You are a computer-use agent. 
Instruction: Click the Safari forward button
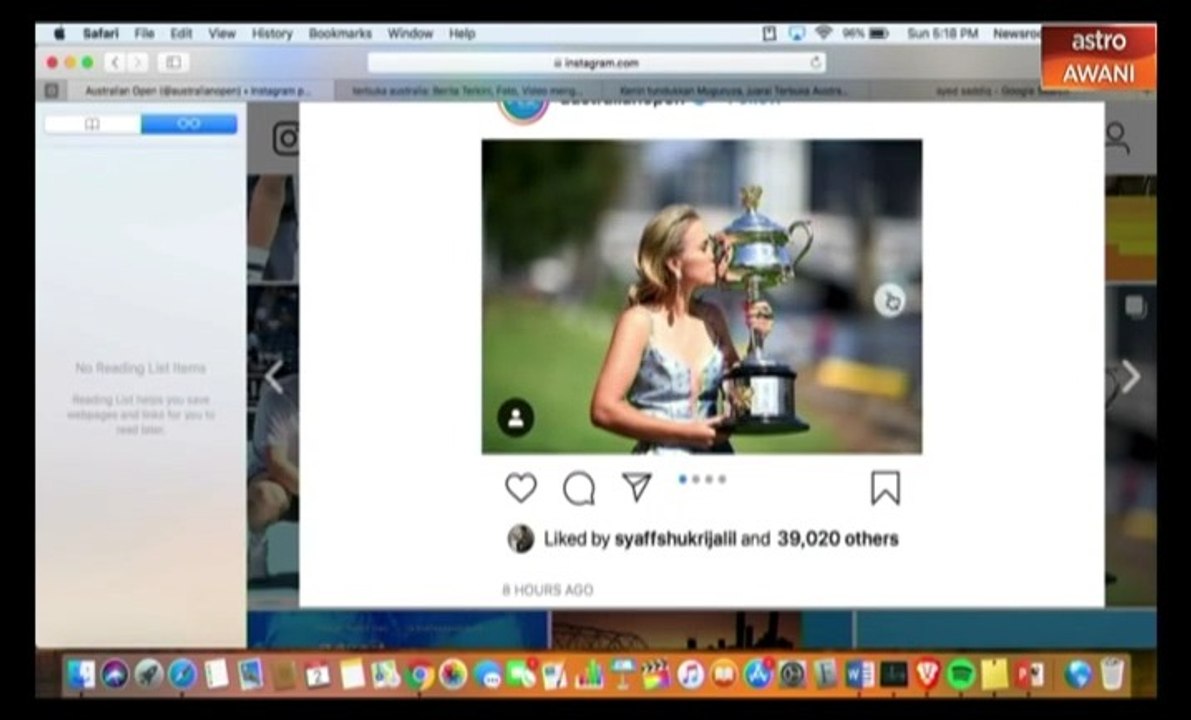point(137,62)
